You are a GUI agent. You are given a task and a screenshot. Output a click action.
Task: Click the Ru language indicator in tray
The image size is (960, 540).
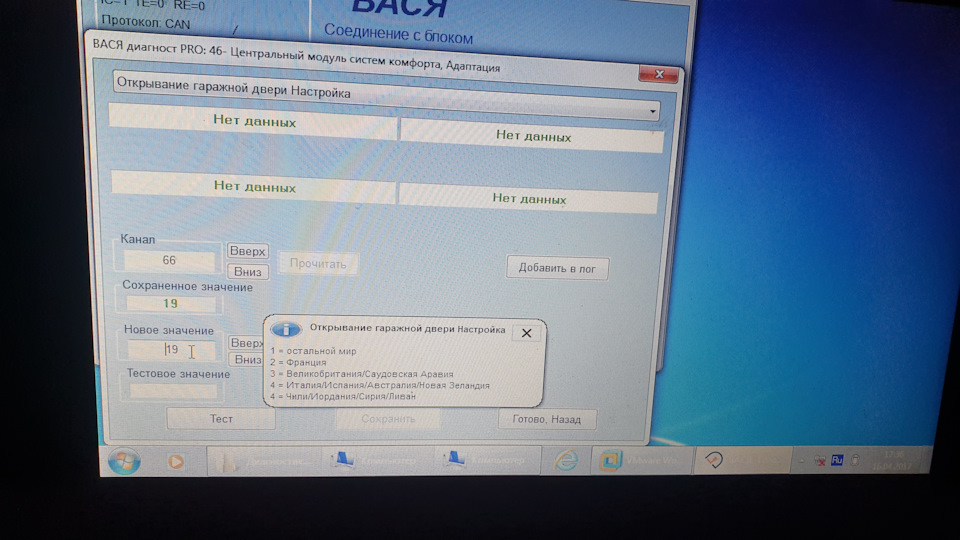point(837,460)
